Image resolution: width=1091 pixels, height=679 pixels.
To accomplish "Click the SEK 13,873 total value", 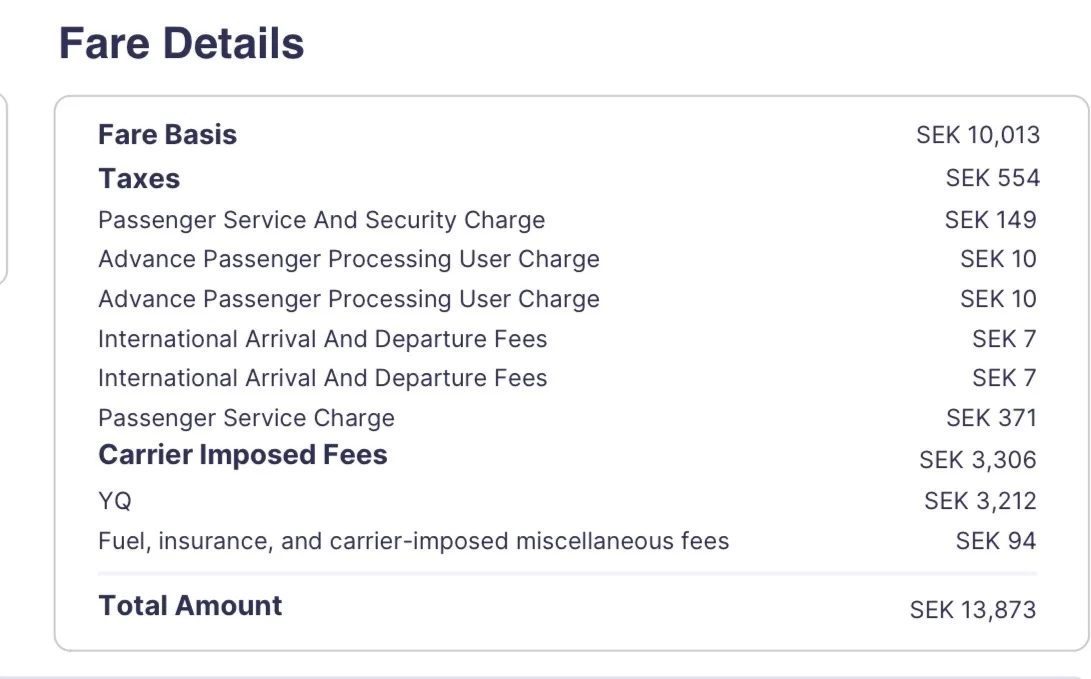I will tap(972, 609).
